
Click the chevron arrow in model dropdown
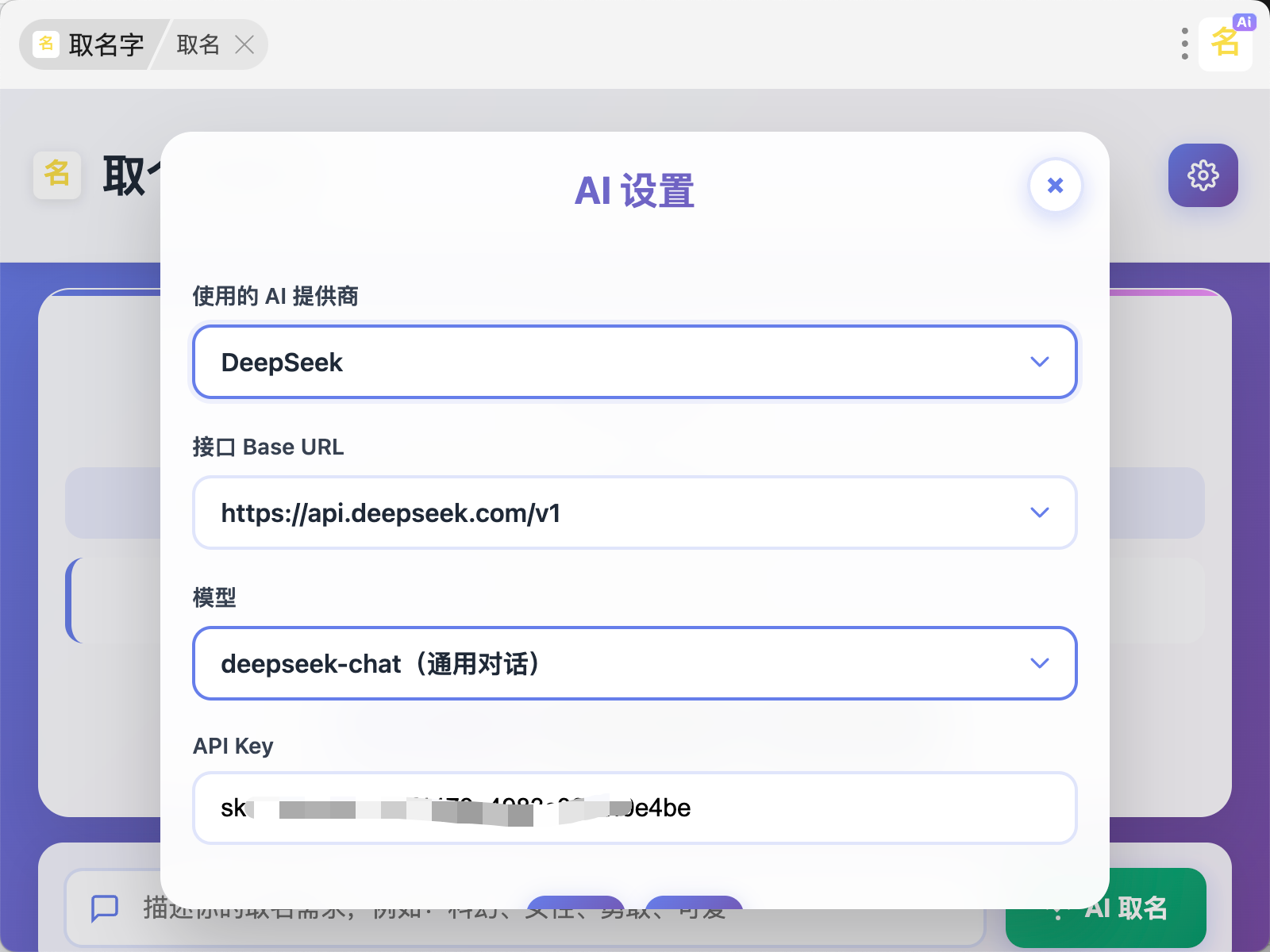[1039, 663]
